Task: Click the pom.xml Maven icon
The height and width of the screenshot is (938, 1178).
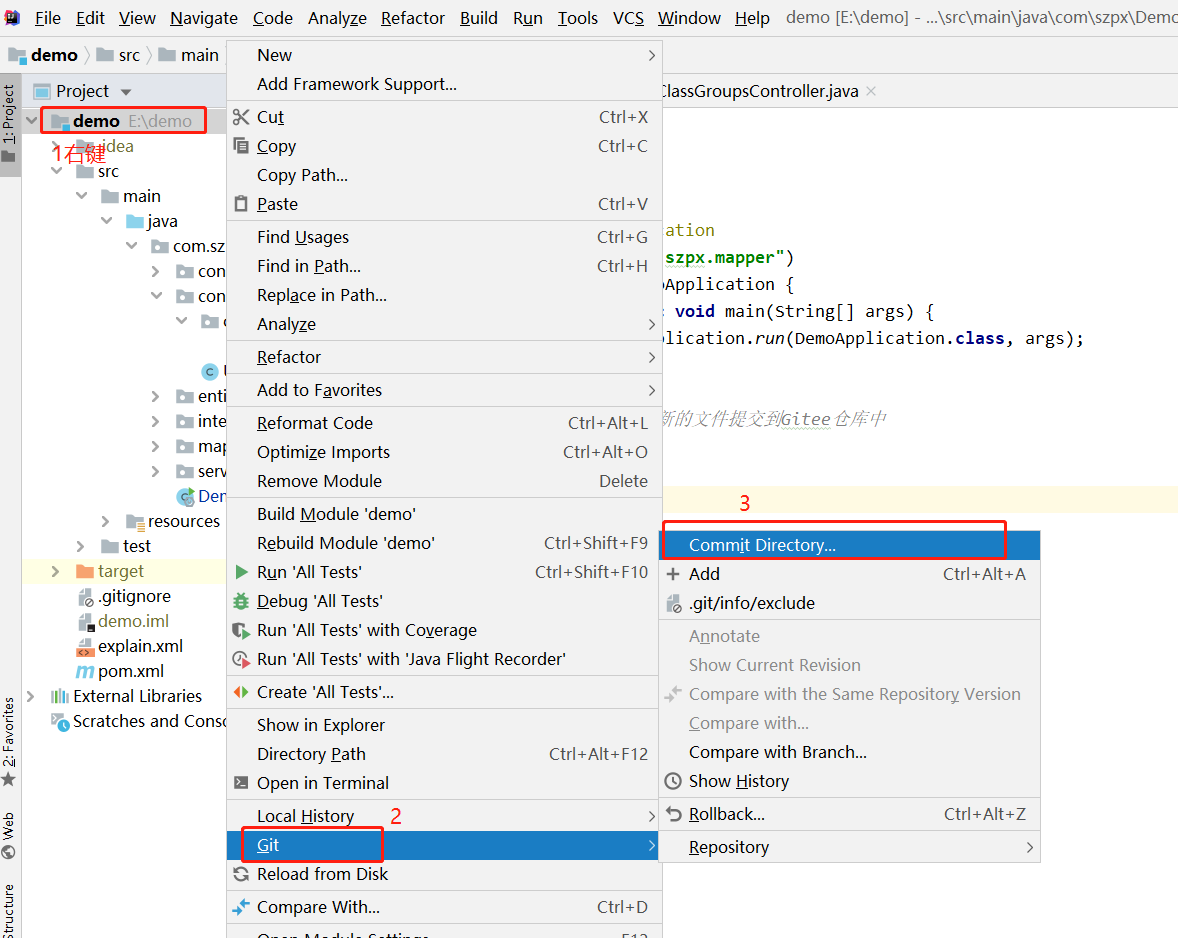Action: (85, 671)
